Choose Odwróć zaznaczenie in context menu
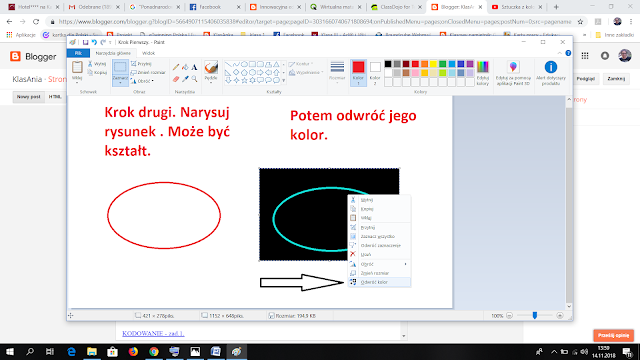The width and height of the screenshot is (640, 360). (x=380, y=245)
